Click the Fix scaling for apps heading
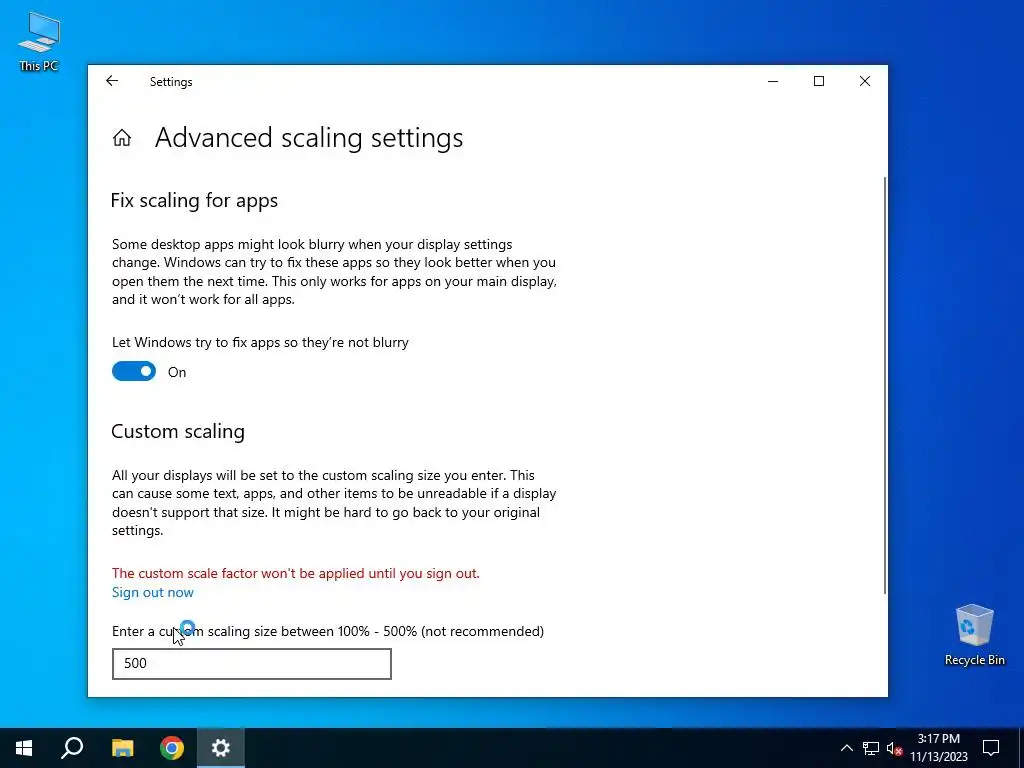1024x768 pixels. click(x=195, y=200)
